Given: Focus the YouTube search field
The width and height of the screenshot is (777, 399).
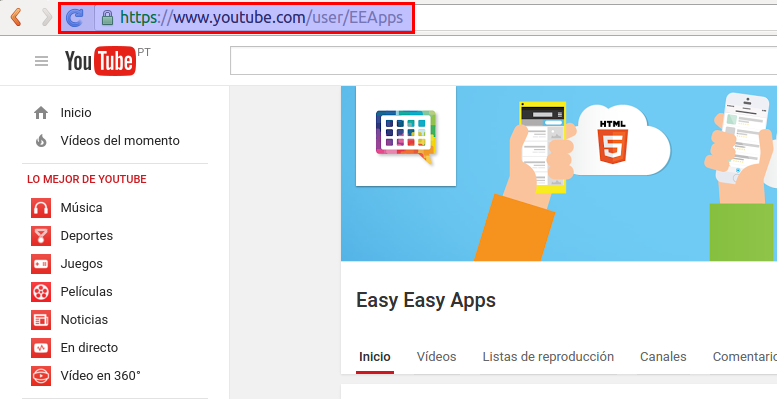Looking at the screenshot, I should [x=503, y=60].
